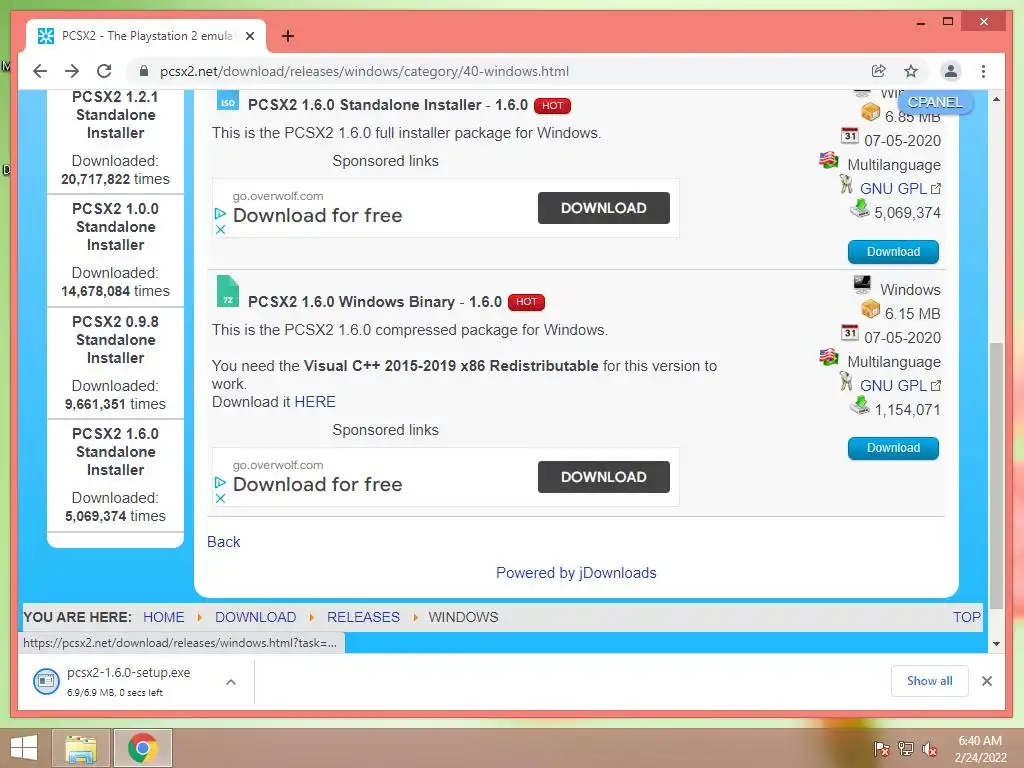1024x768 pixels.
Task: Click the blue Download button for Windows Binary
Action: click(893, 448)
